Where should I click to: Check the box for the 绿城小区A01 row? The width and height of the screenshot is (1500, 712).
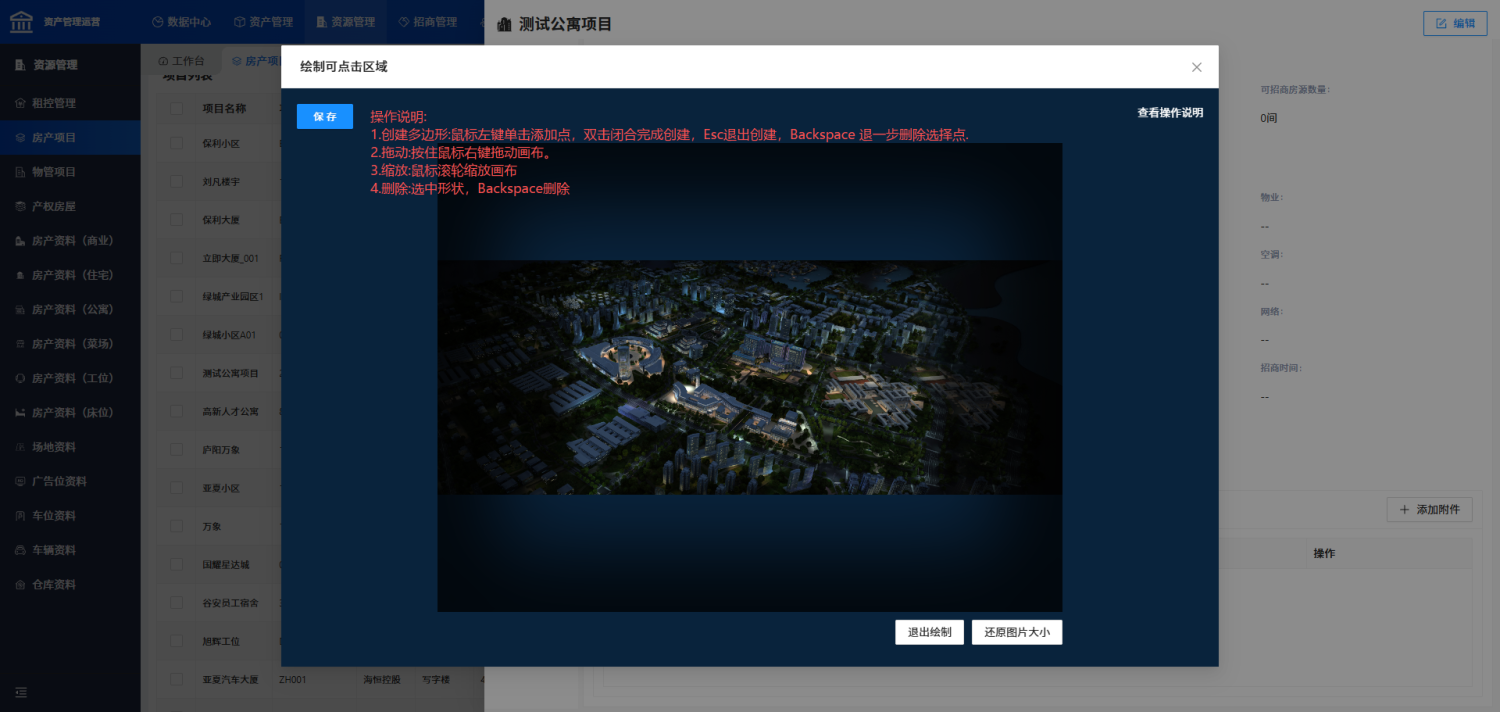(x=176, y=335)
